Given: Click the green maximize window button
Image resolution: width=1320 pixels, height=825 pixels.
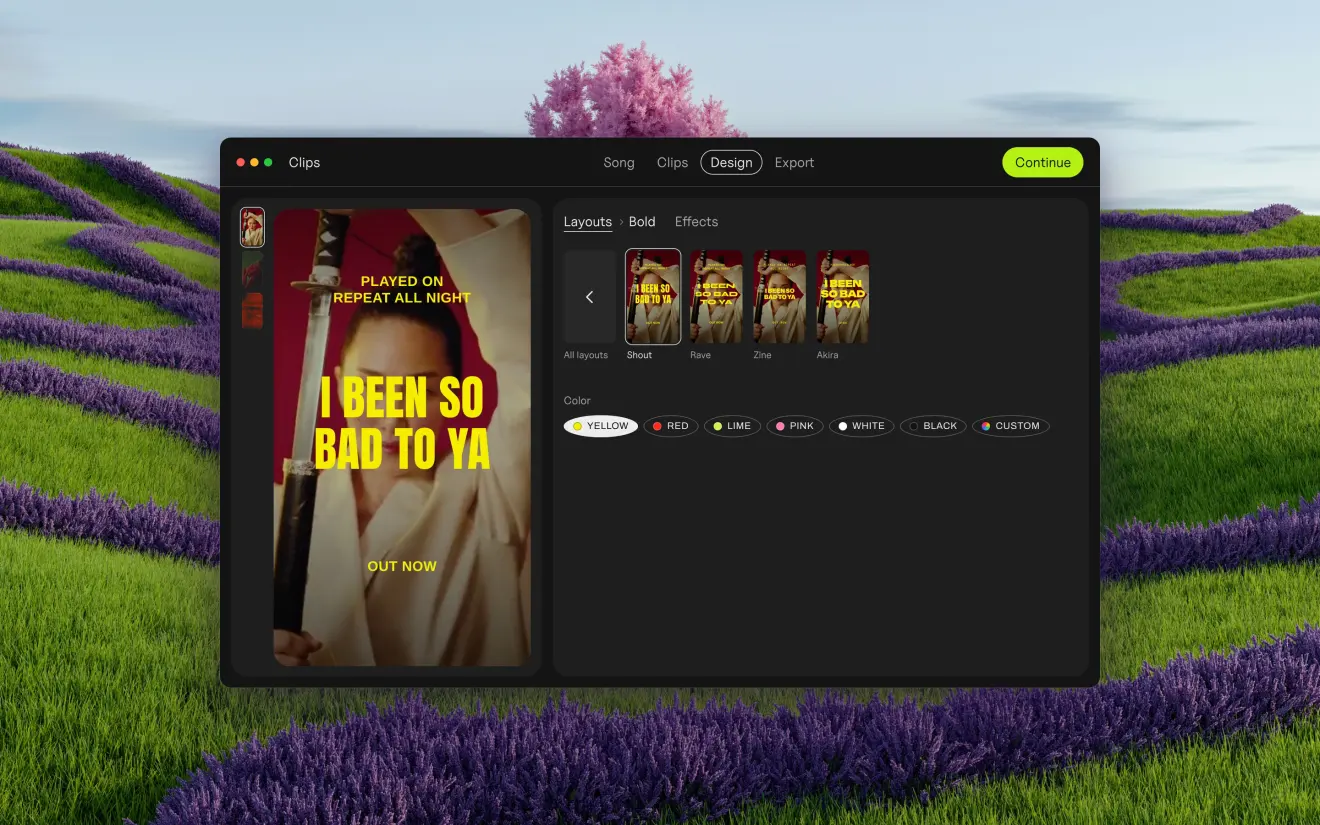Looking at the screenshot, I should [x=268, y=163].
